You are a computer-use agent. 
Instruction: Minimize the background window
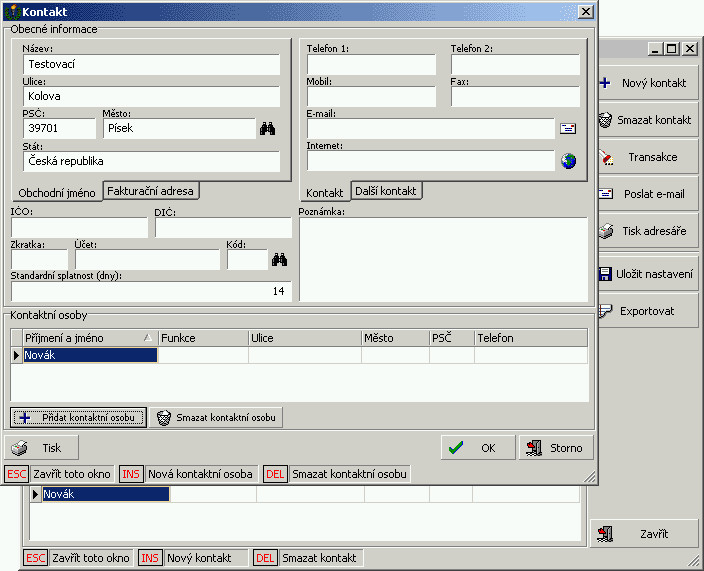tap(656, 48)
